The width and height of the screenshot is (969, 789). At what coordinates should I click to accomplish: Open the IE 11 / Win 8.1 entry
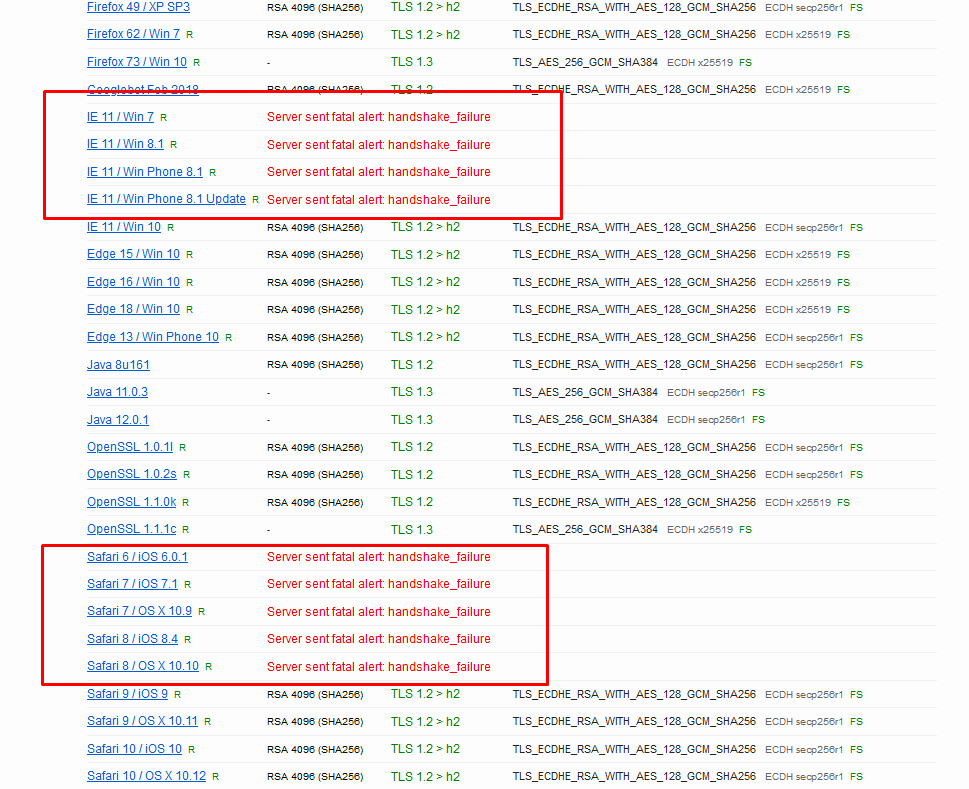125,144
